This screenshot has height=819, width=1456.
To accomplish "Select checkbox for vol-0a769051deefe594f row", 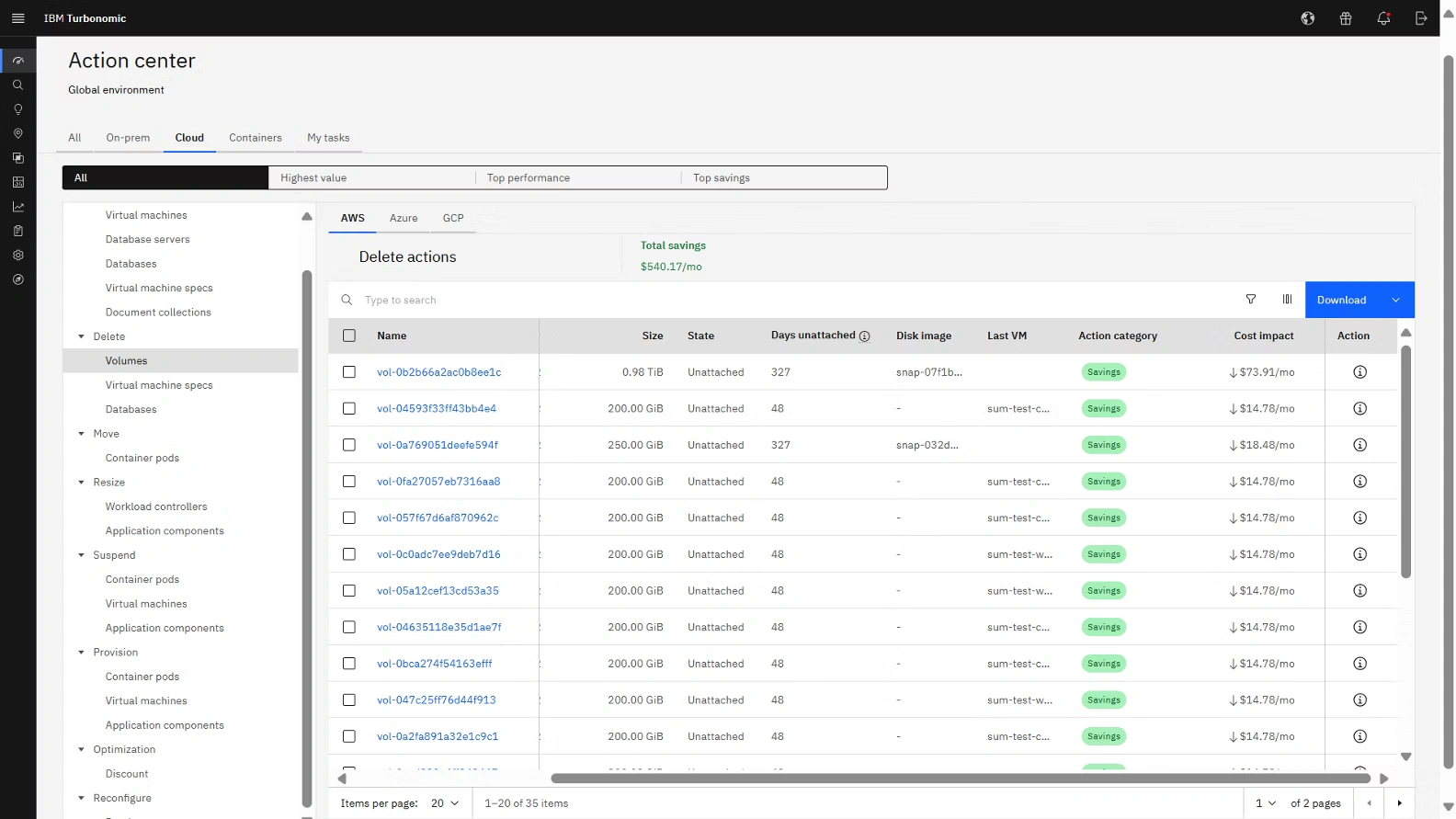I will click(x=349, y=445).
